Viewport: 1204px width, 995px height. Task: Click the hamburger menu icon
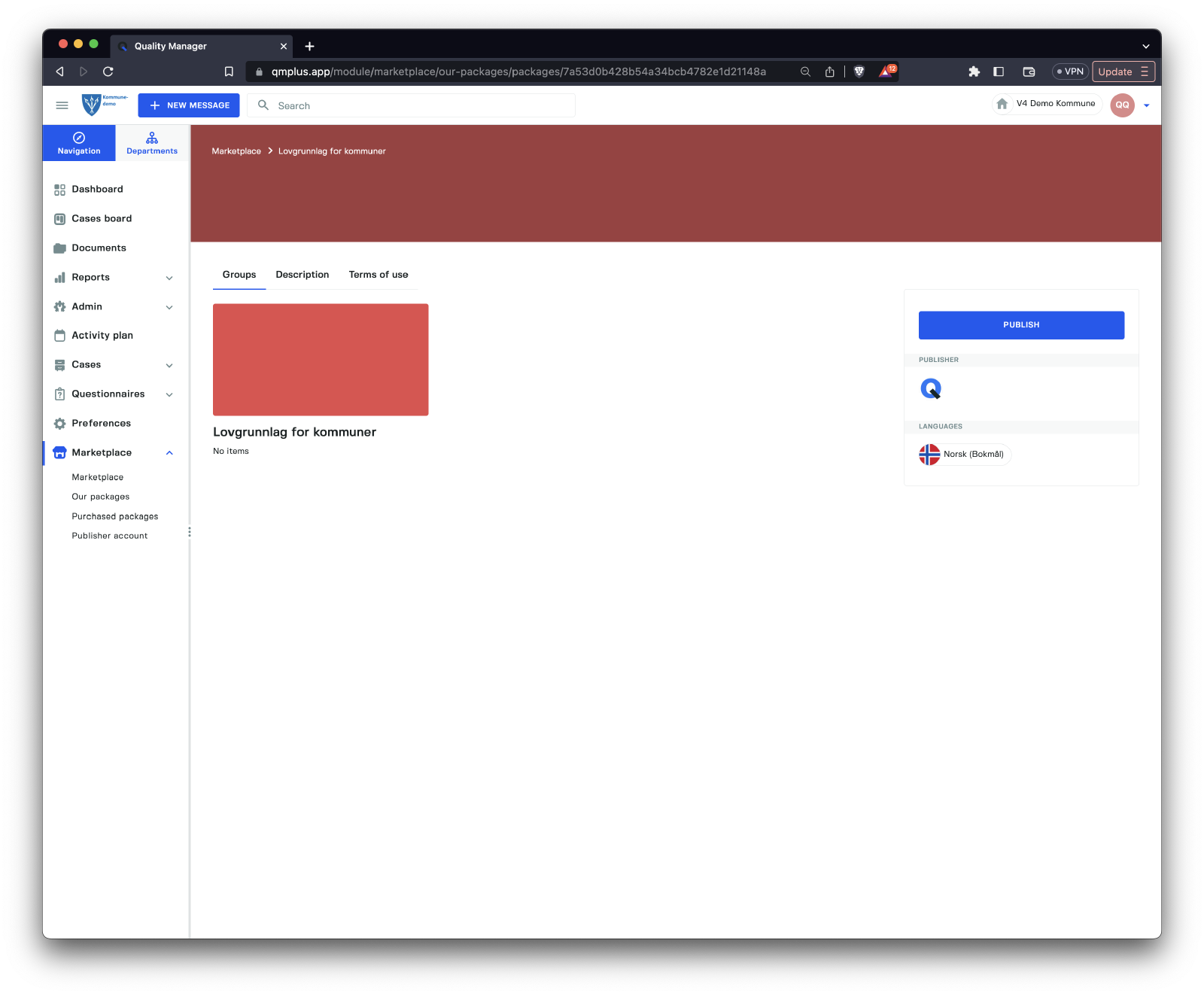(62, 105)
